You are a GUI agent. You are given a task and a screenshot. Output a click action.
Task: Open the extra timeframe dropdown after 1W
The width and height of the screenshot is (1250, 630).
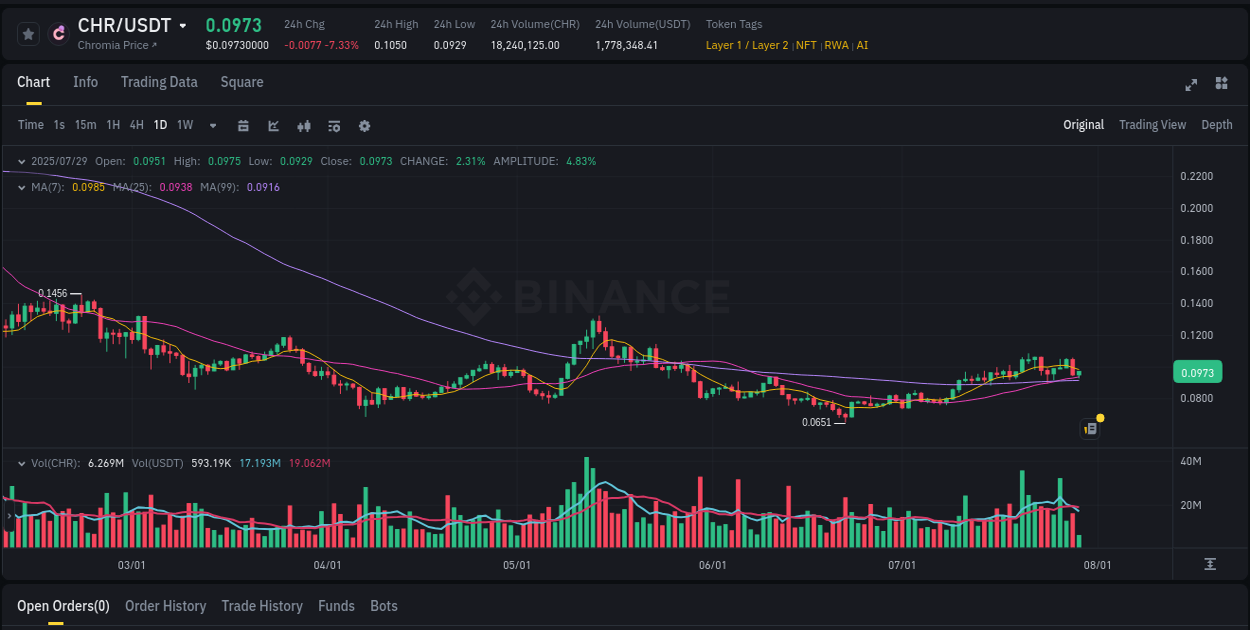coord(211,125)
